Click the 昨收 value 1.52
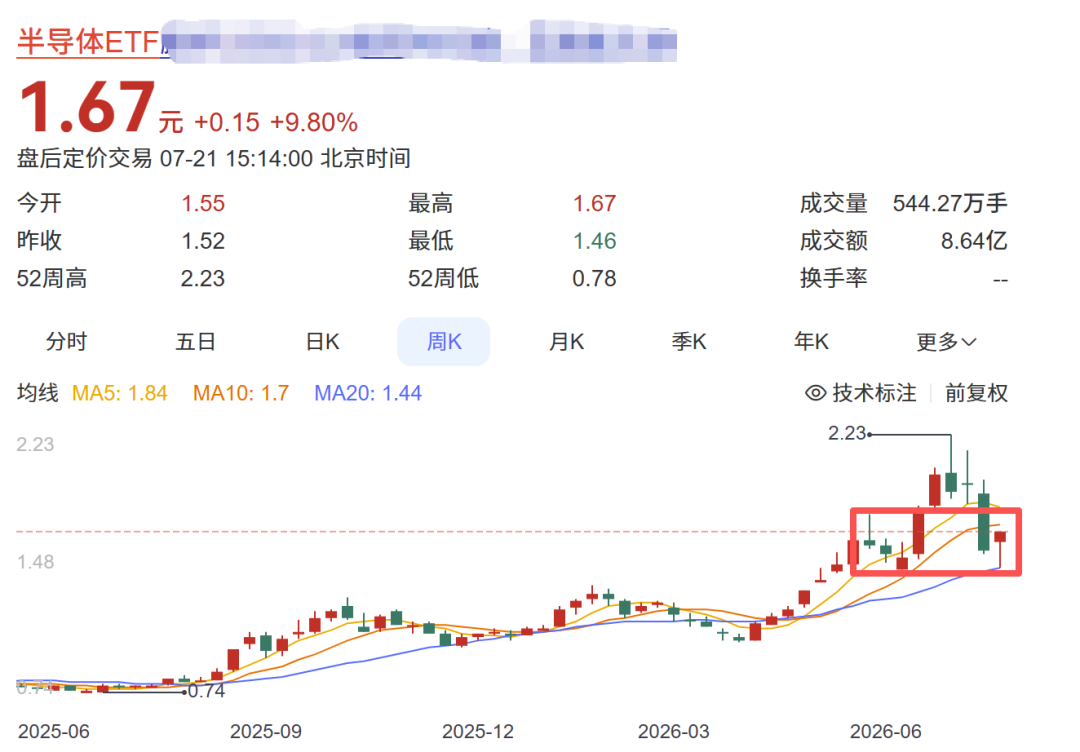Image resolution: width=1080 pixels, height=752 pixels. tap(203, 241)
